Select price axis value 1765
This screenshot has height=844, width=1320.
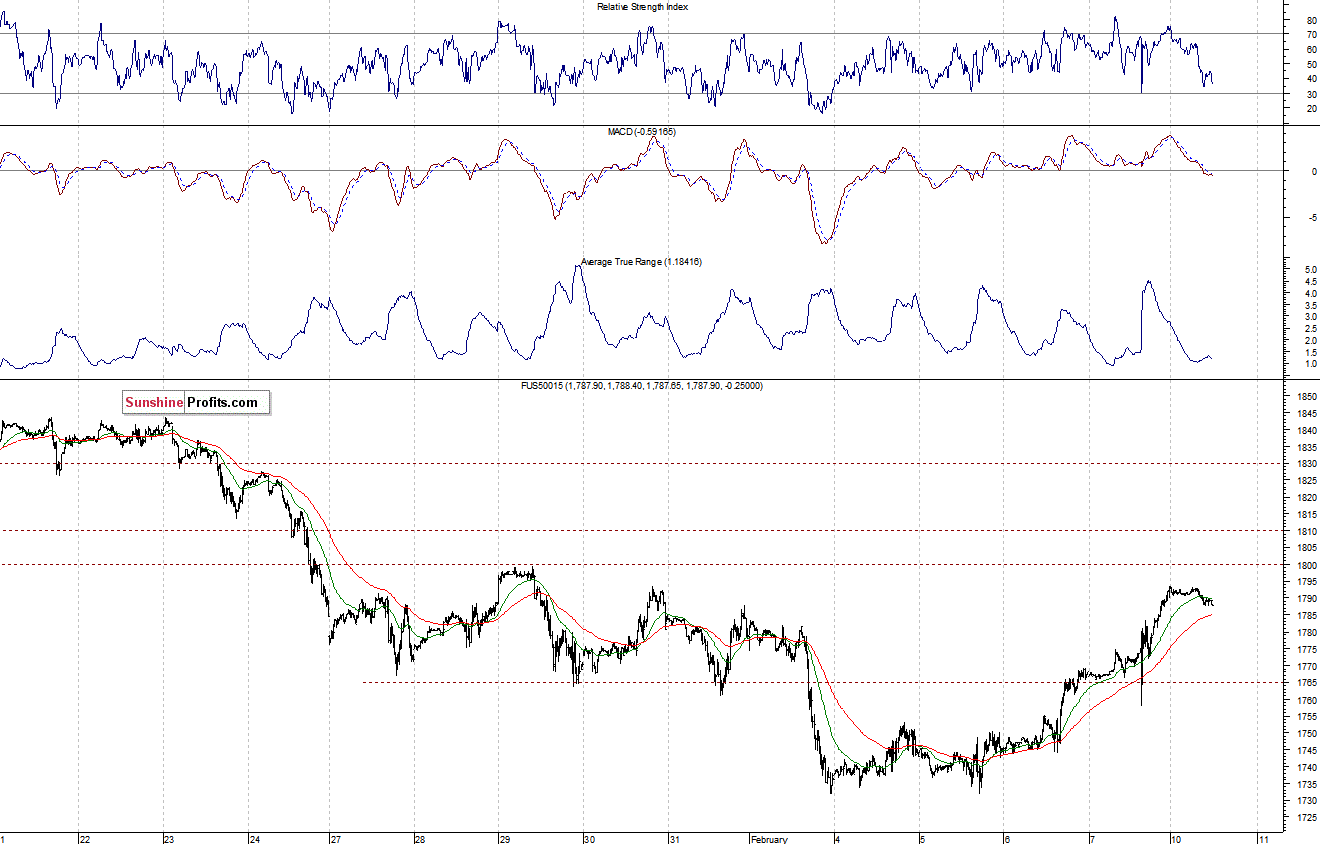[1305, 683]
